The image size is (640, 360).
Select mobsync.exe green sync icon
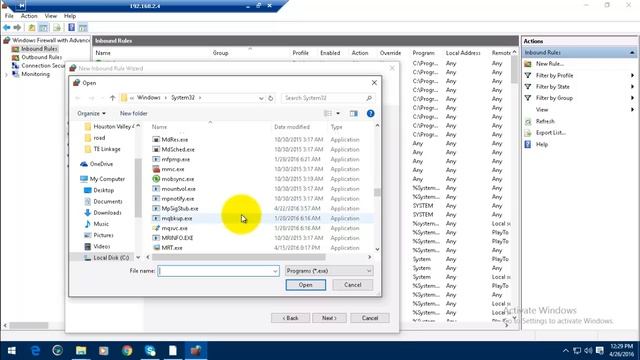click(156, 179)
